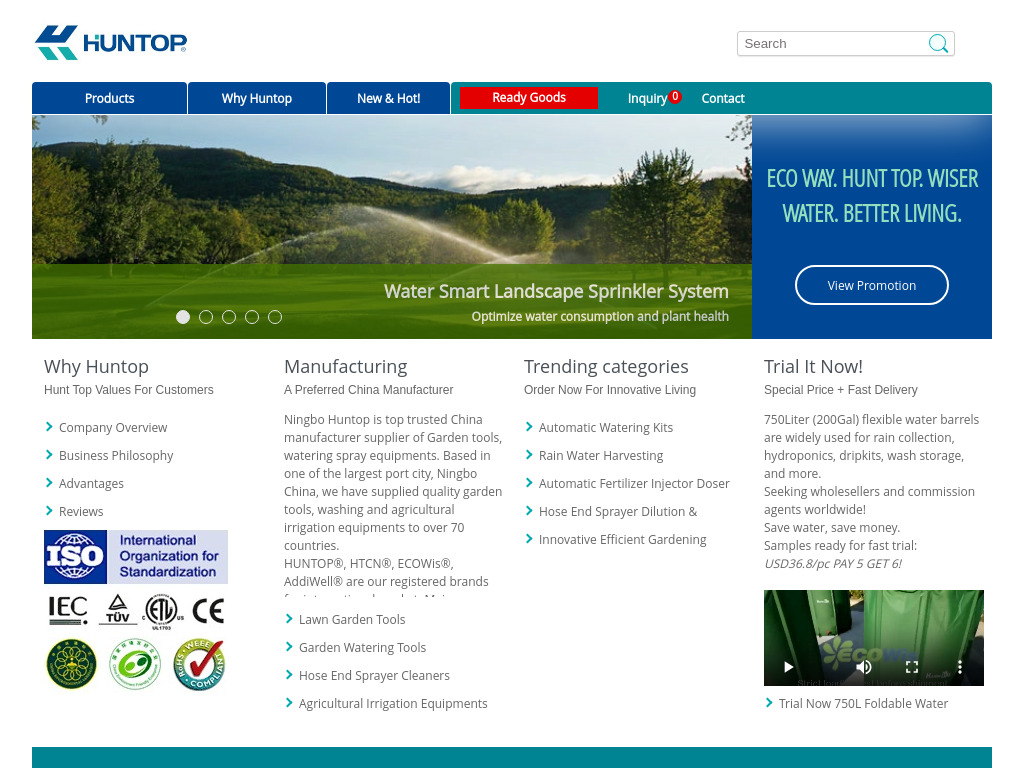The height and width of the screenshot is (768, 1024).
Task: Open the Rain Water Harvesting link
Action: tap(601, 456)
